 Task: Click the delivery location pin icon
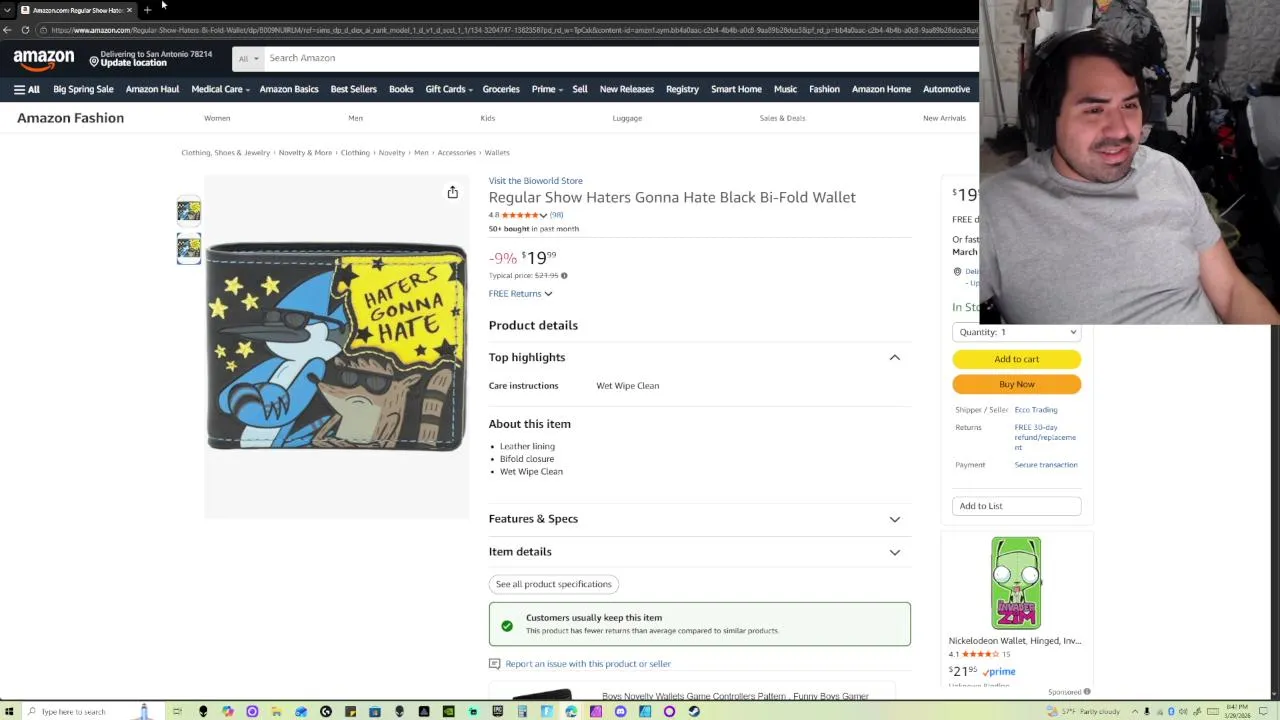pyautogui.click(x=957, y=272)
